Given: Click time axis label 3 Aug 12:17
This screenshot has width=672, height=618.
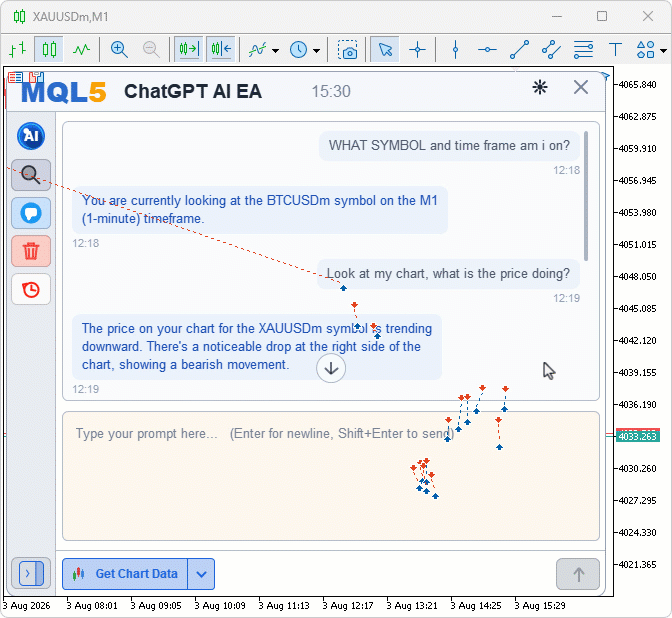Looking at the screenshot, I should click(348, 606).
